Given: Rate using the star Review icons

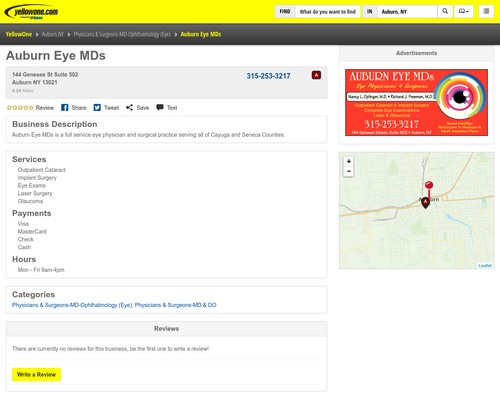Looking at the screenshot, I should coord(20,108).
